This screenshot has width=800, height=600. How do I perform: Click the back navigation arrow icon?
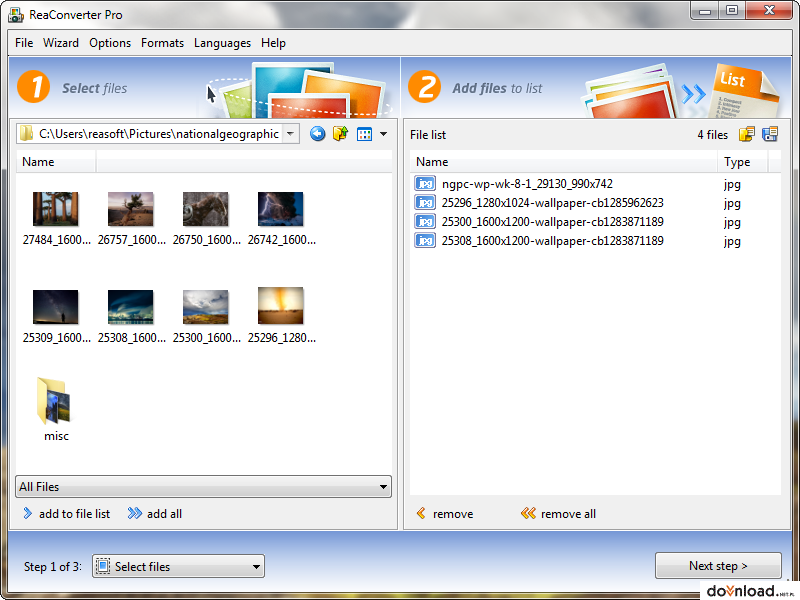tap(317, 133)
